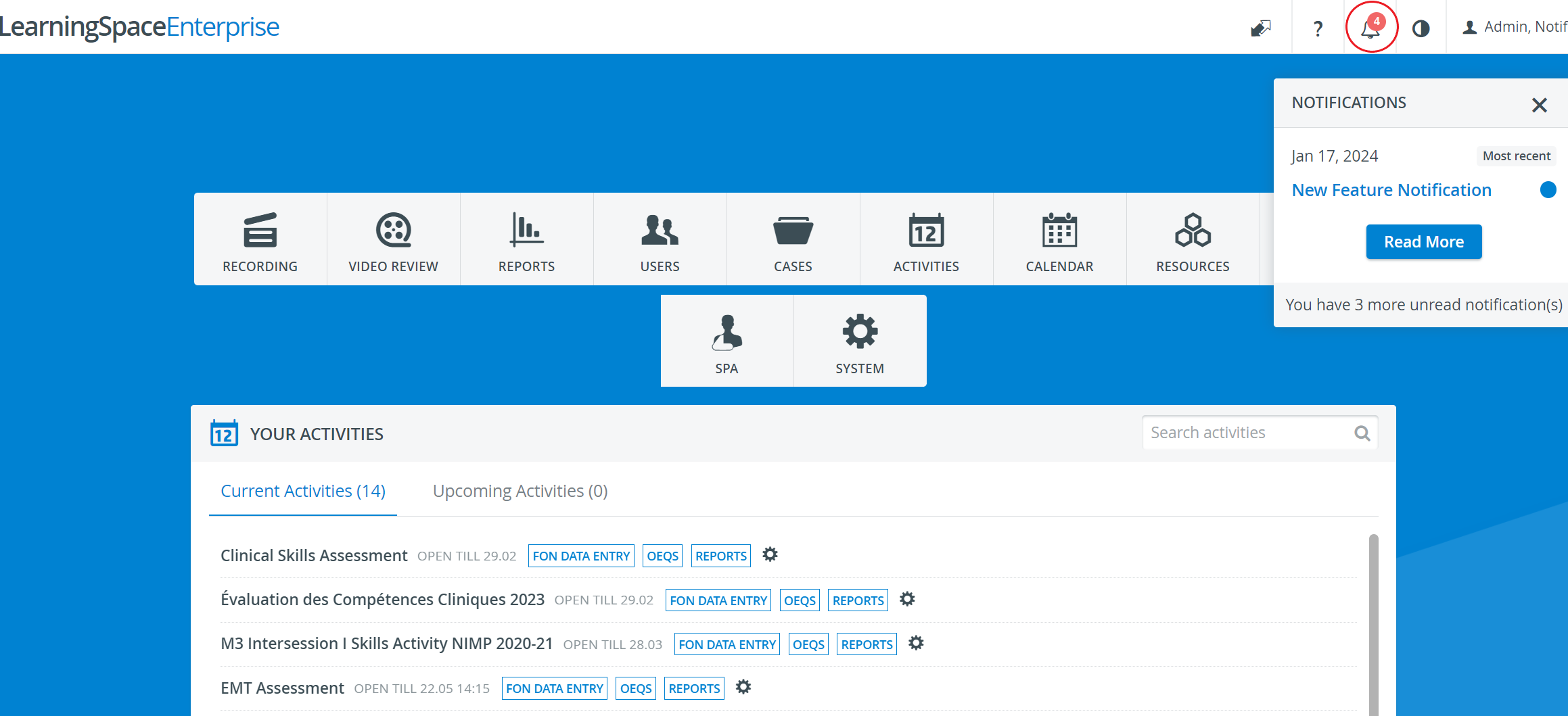Open the Users module tile
Image resolution: width=1568 pixels, height=716 pixels.
coord(660,239)
